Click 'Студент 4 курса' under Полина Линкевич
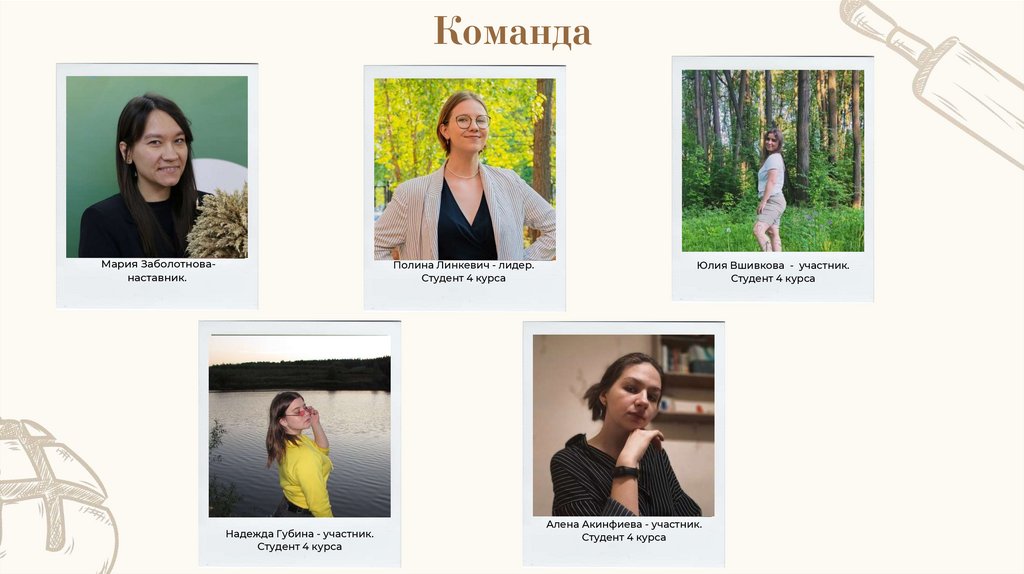 coord(464,278)
